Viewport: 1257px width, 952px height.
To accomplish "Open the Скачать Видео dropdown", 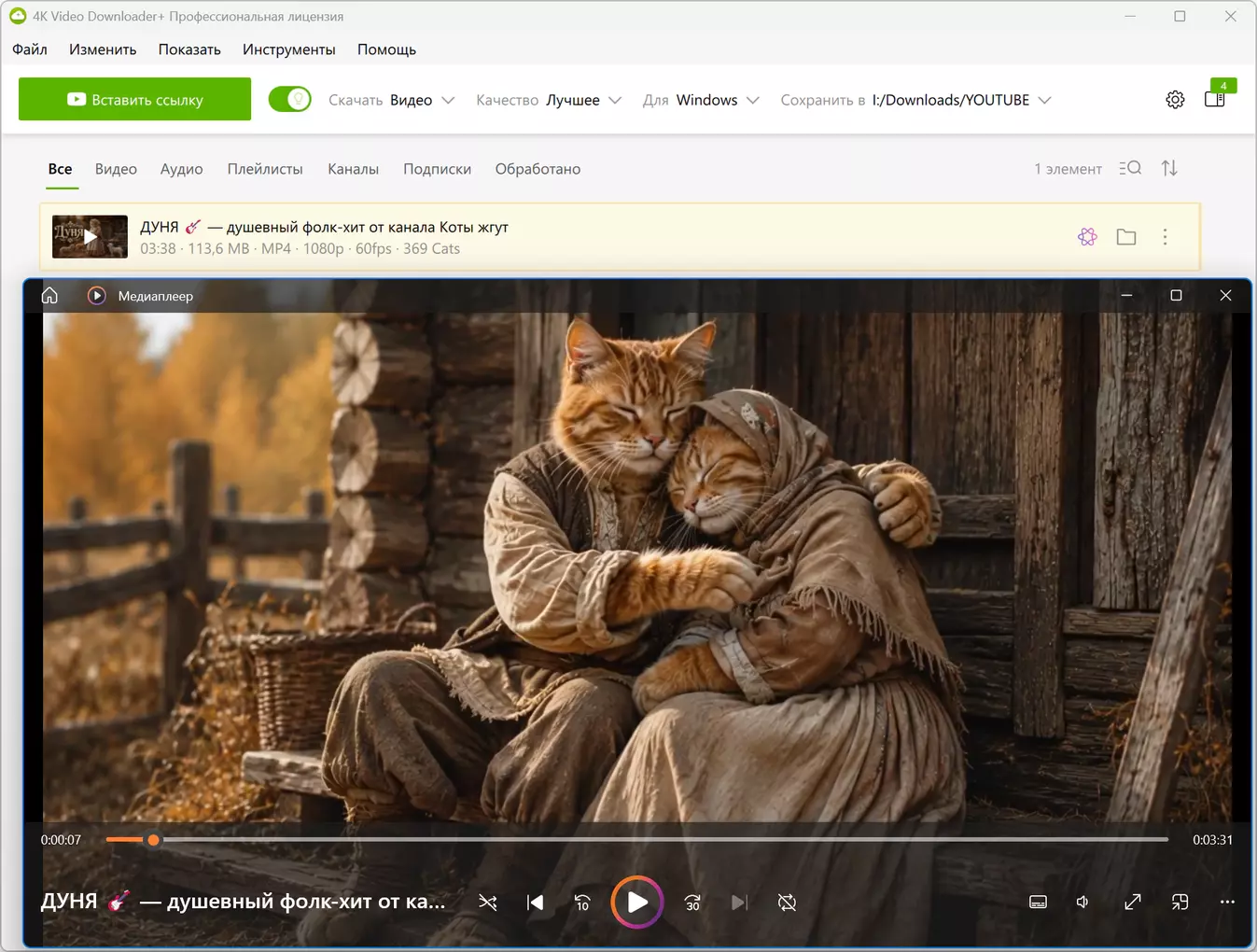I will [x=392, y=100].
